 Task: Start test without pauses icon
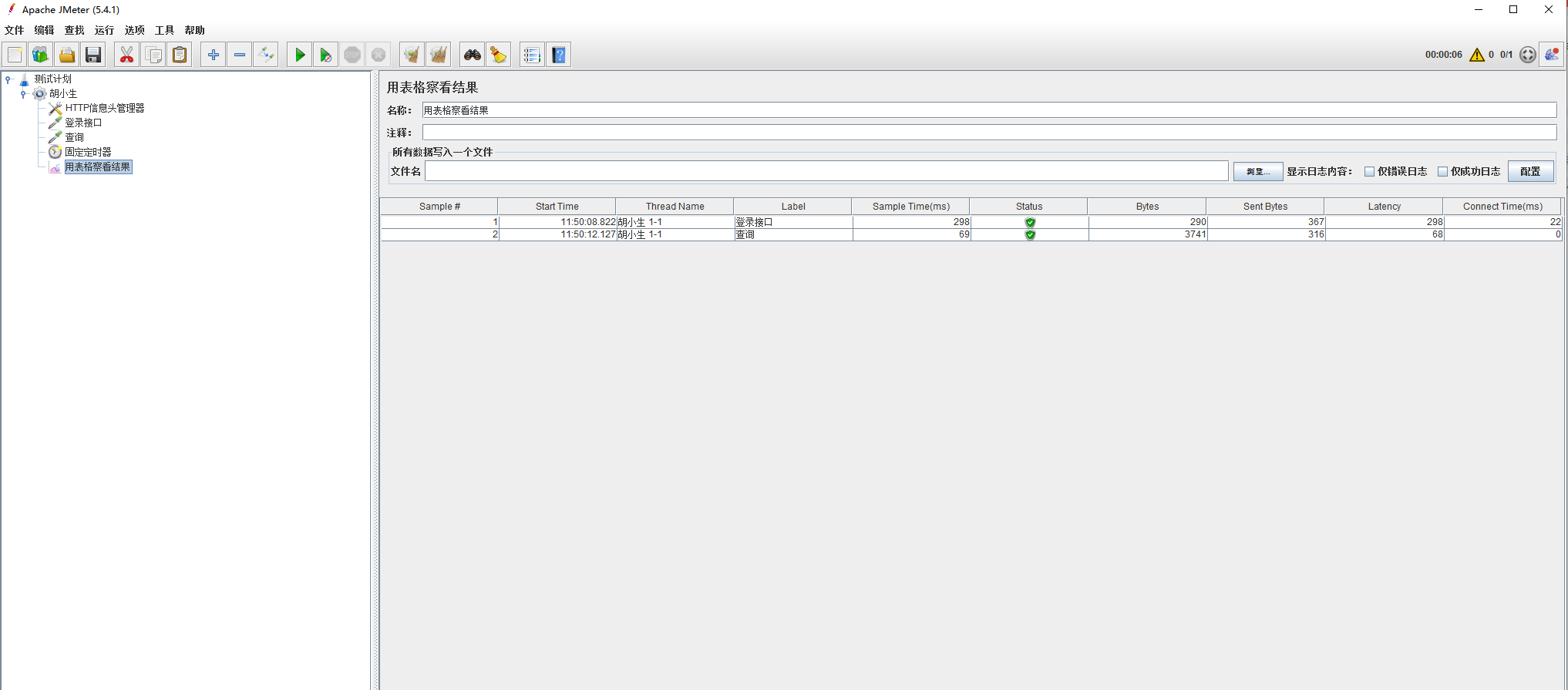coord(326,55)
